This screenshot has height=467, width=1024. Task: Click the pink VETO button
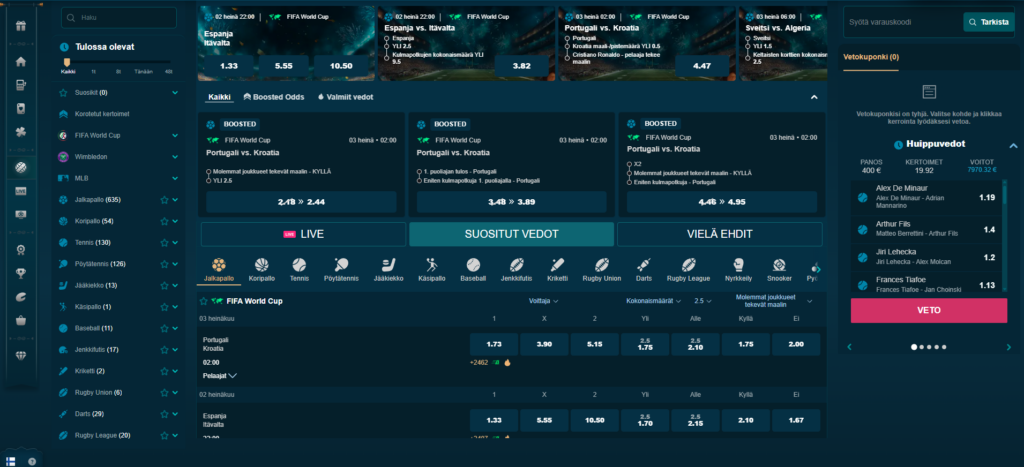click(x=929, y=310)
